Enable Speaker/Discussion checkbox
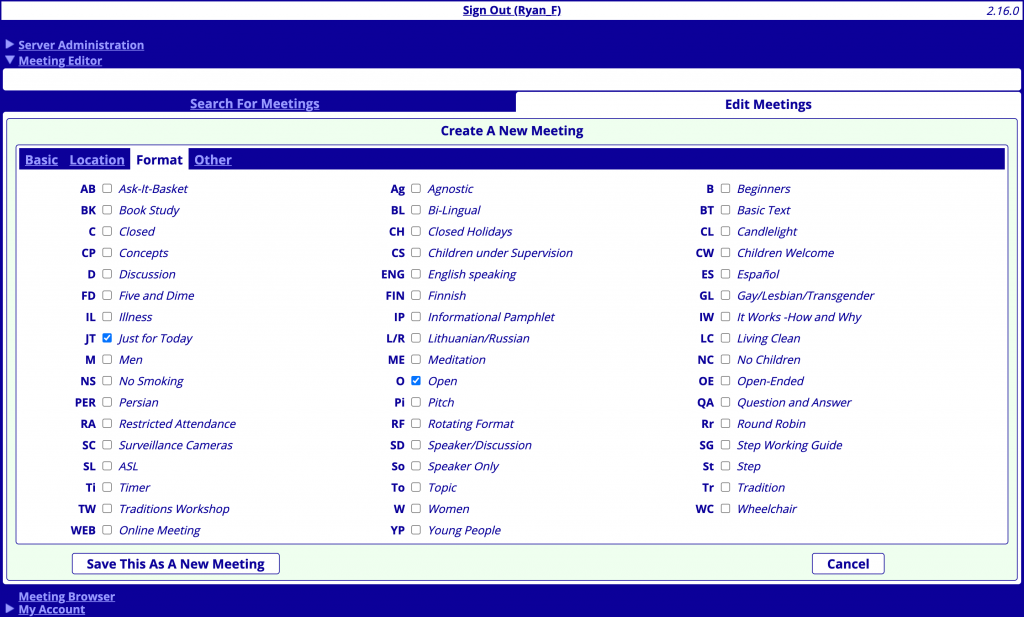The image size is (1024, 617). [x=416, y=445]
